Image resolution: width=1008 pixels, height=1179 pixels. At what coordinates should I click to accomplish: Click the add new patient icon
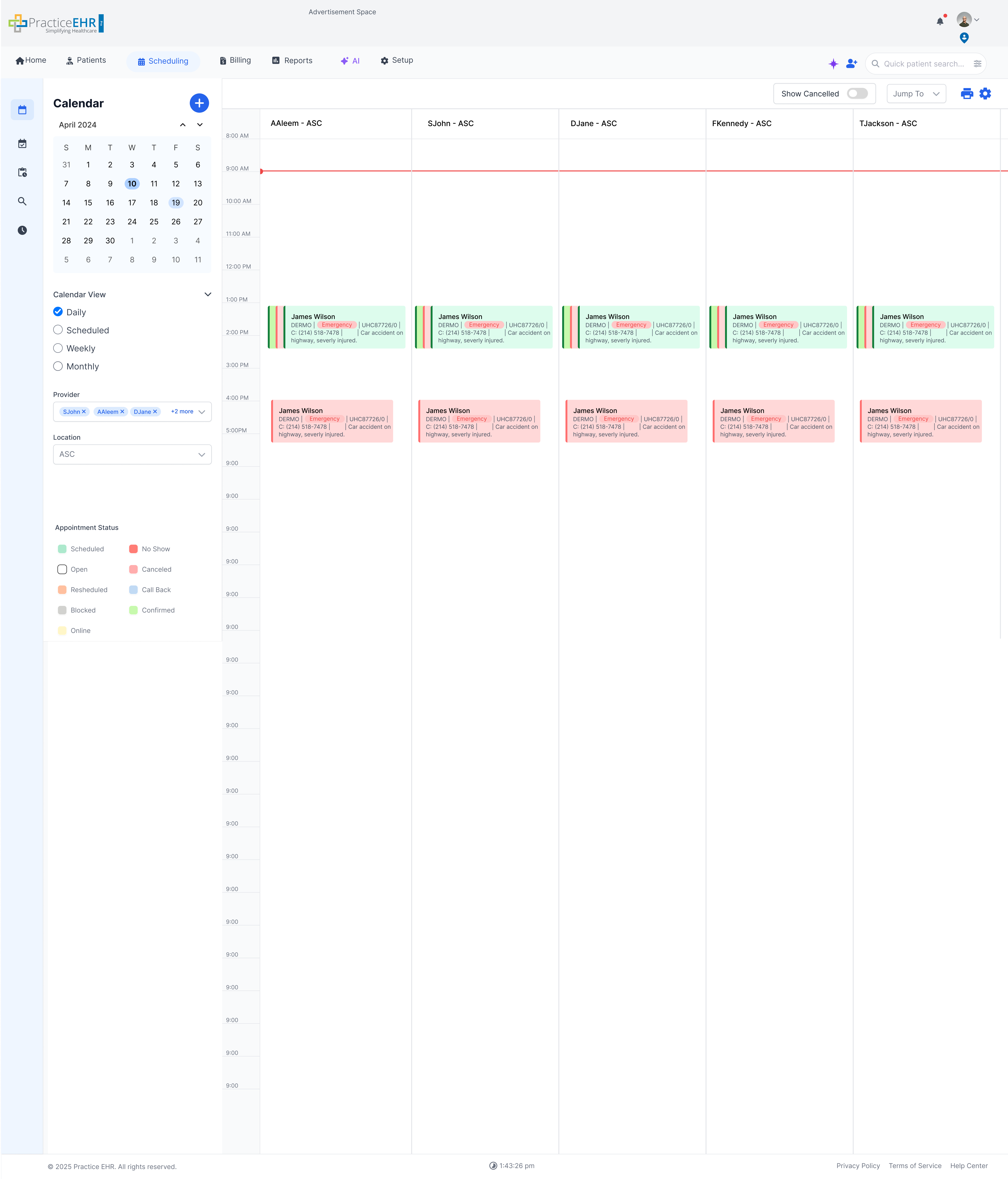point(852,64)
